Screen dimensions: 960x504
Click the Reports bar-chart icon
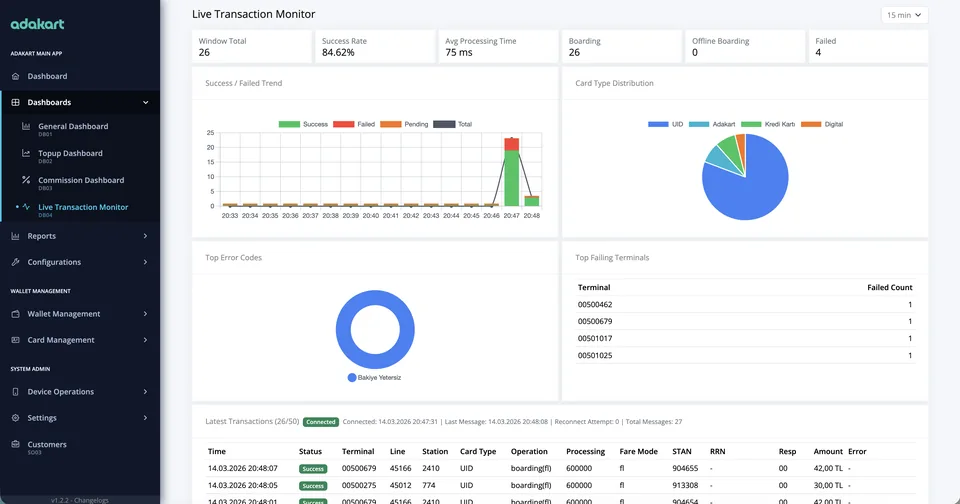pyautogui.click(x=15, y=236)
